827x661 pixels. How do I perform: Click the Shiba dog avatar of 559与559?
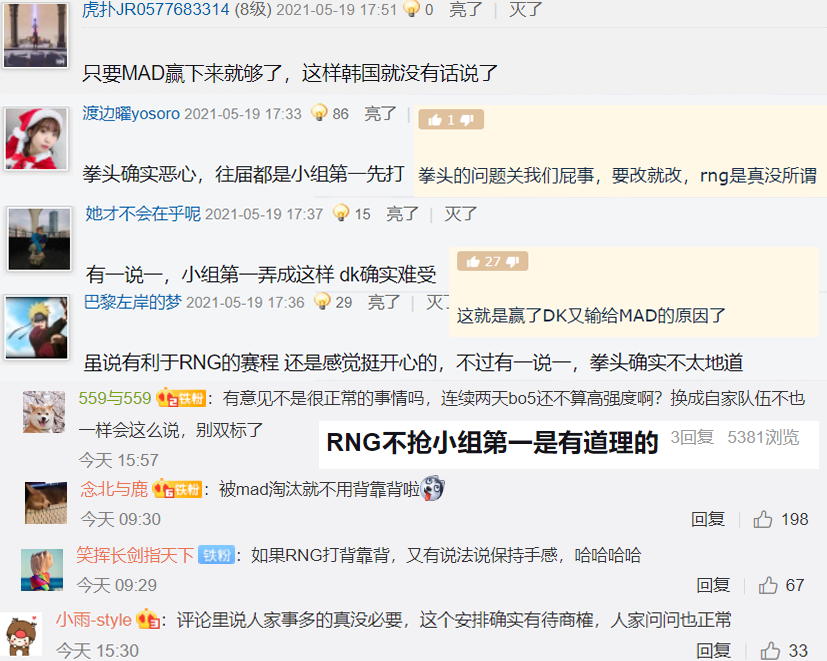pos(44,412)
